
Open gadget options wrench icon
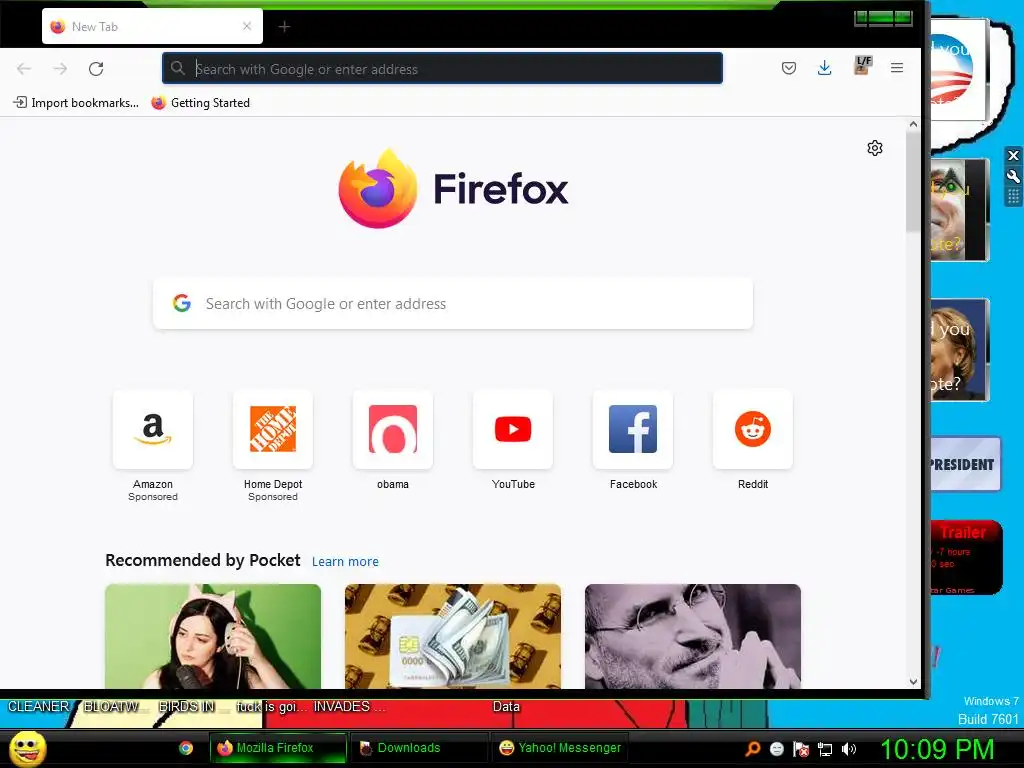click(1013, 176)
